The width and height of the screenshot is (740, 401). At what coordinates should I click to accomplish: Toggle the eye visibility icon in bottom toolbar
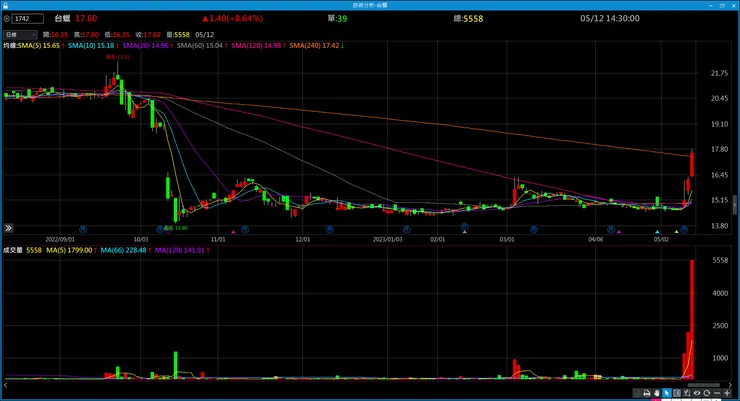(x=697, y=393)
